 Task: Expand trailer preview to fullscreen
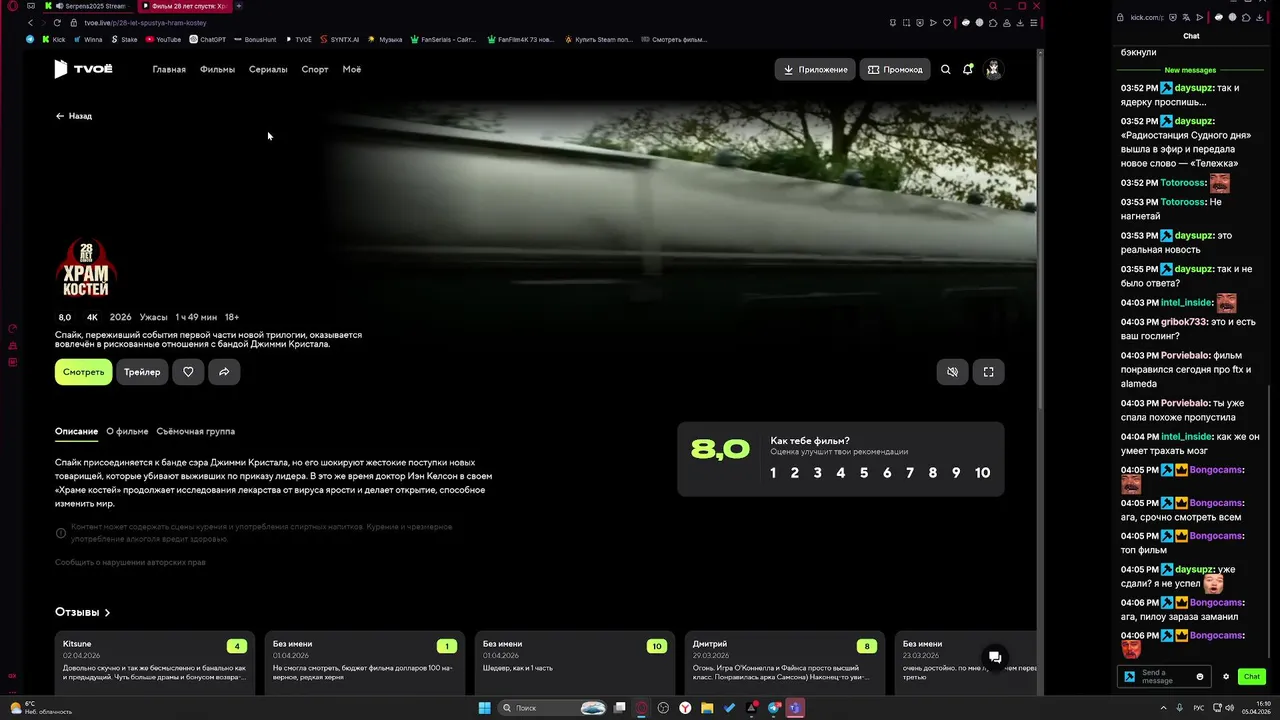point(988,372)
